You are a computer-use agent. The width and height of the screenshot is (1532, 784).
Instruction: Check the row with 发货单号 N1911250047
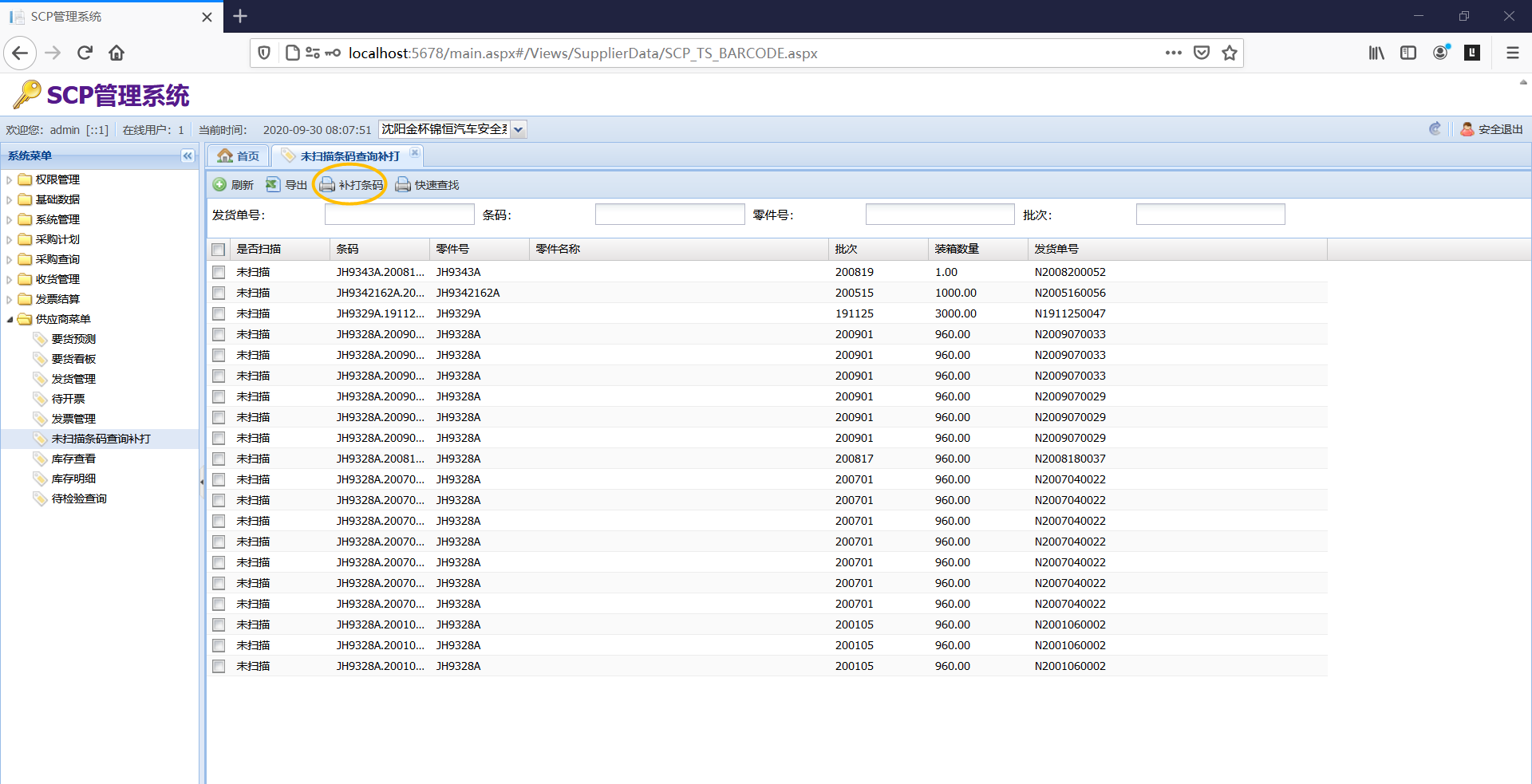pos(219,313)
